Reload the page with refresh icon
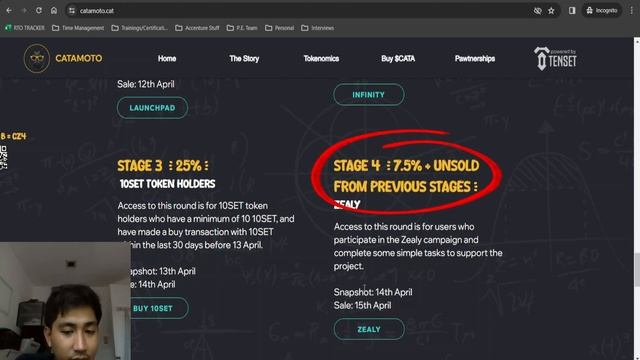The width and height of the screenshot is (640, 360). click(39, 11)
